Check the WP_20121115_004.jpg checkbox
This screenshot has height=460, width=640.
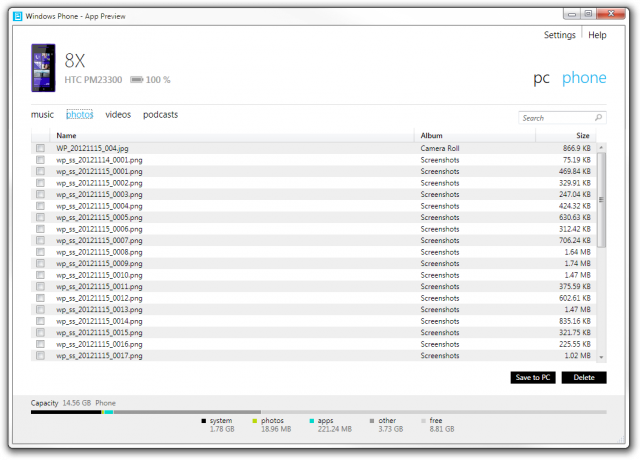pyautogui.click(x=40, y=148)
